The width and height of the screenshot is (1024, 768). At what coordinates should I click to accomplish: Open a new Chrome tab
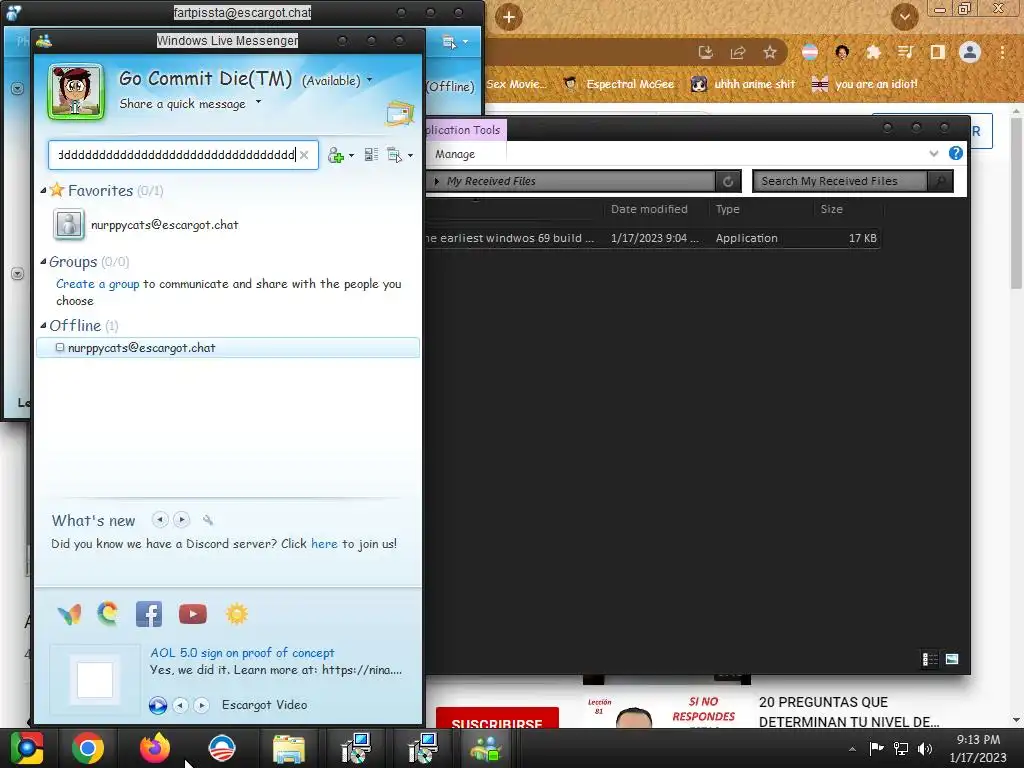point(509,17)
